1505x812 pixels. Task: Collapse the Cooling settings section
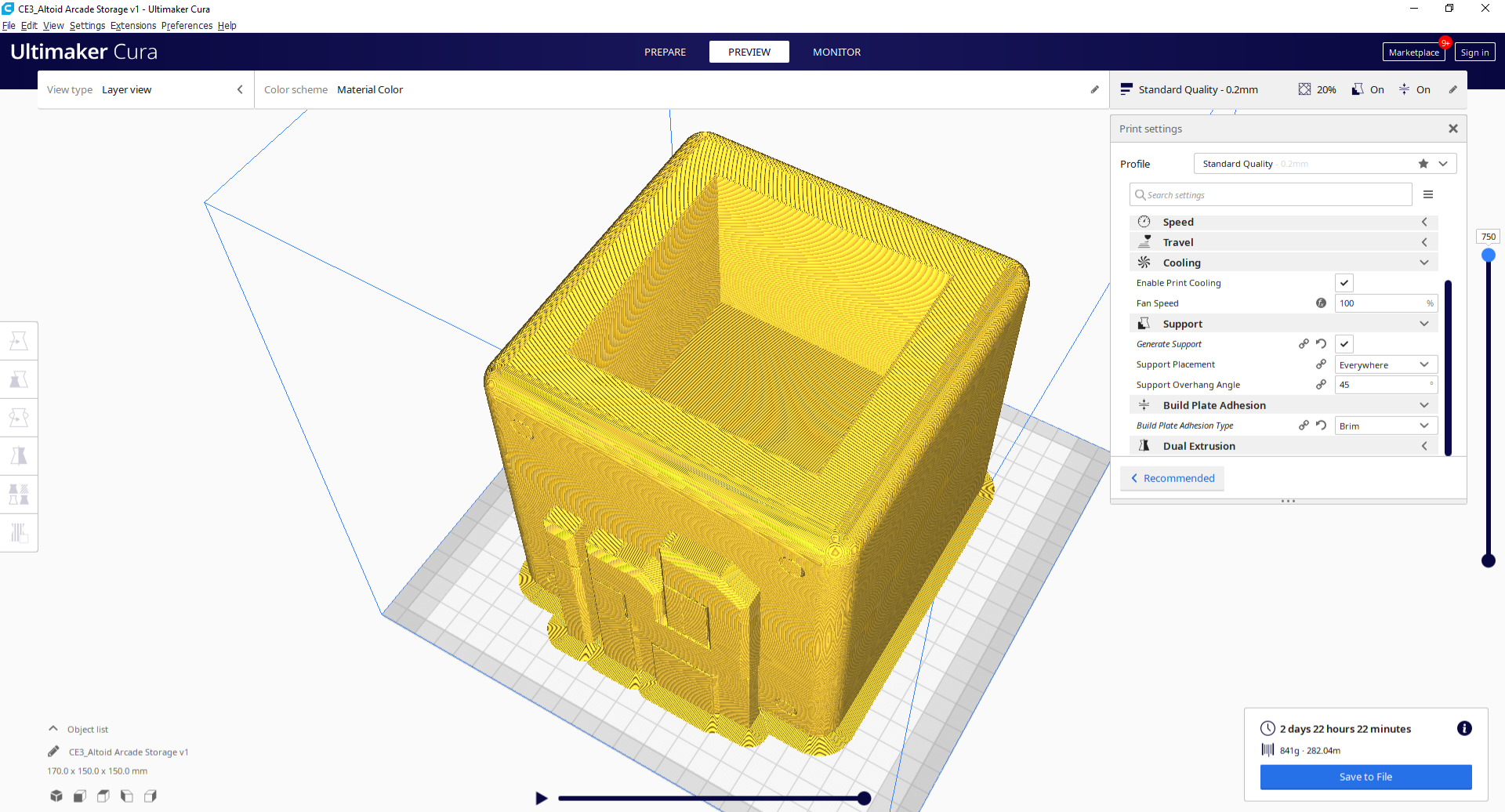click(x=1283, y=263)
